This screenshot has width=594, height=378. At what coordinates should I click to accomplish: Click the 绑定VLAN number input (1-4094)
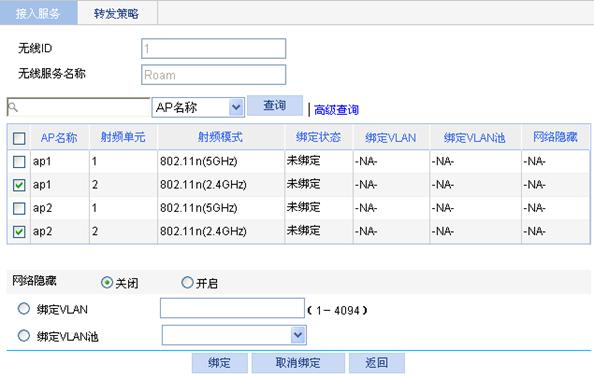coord(232,308)
